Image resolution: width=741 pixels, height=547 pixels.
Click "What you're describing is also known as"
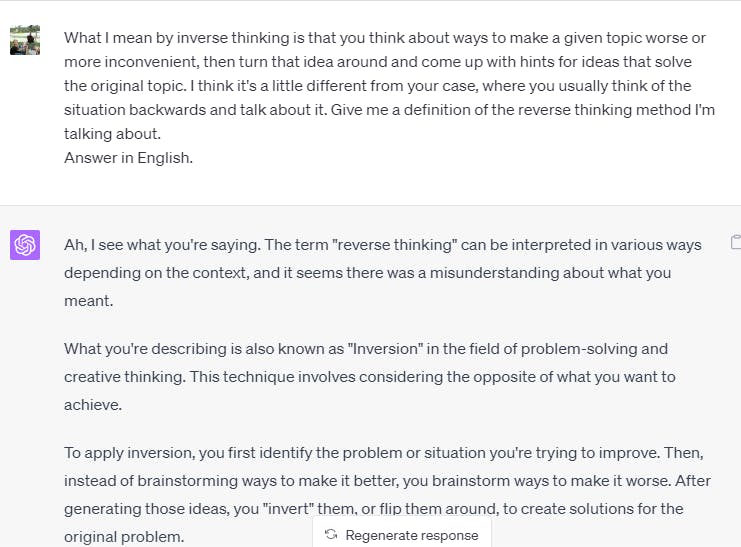(204, 349)
